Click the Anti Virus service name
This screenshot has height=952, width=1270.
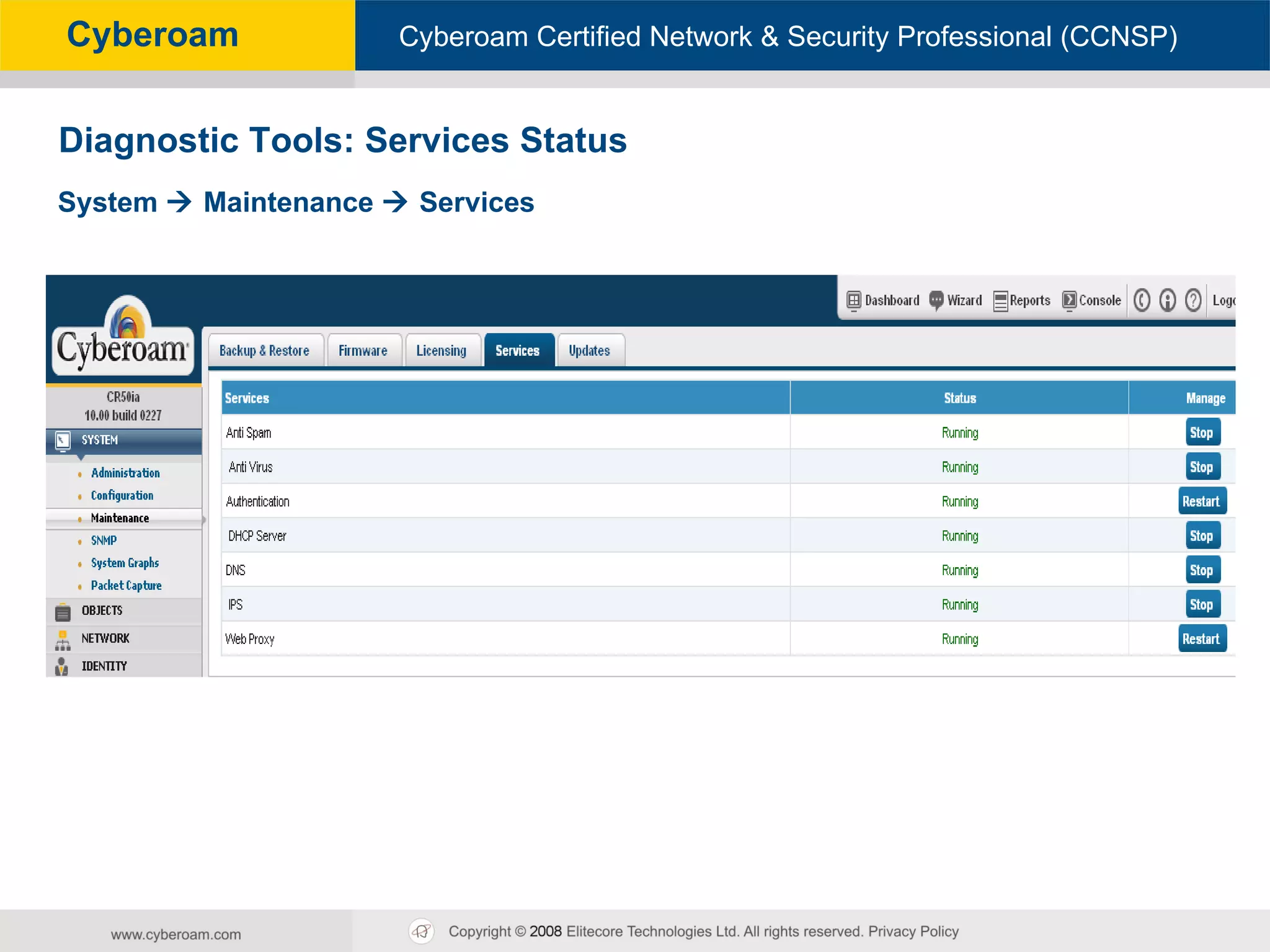[x=251, y=467]
